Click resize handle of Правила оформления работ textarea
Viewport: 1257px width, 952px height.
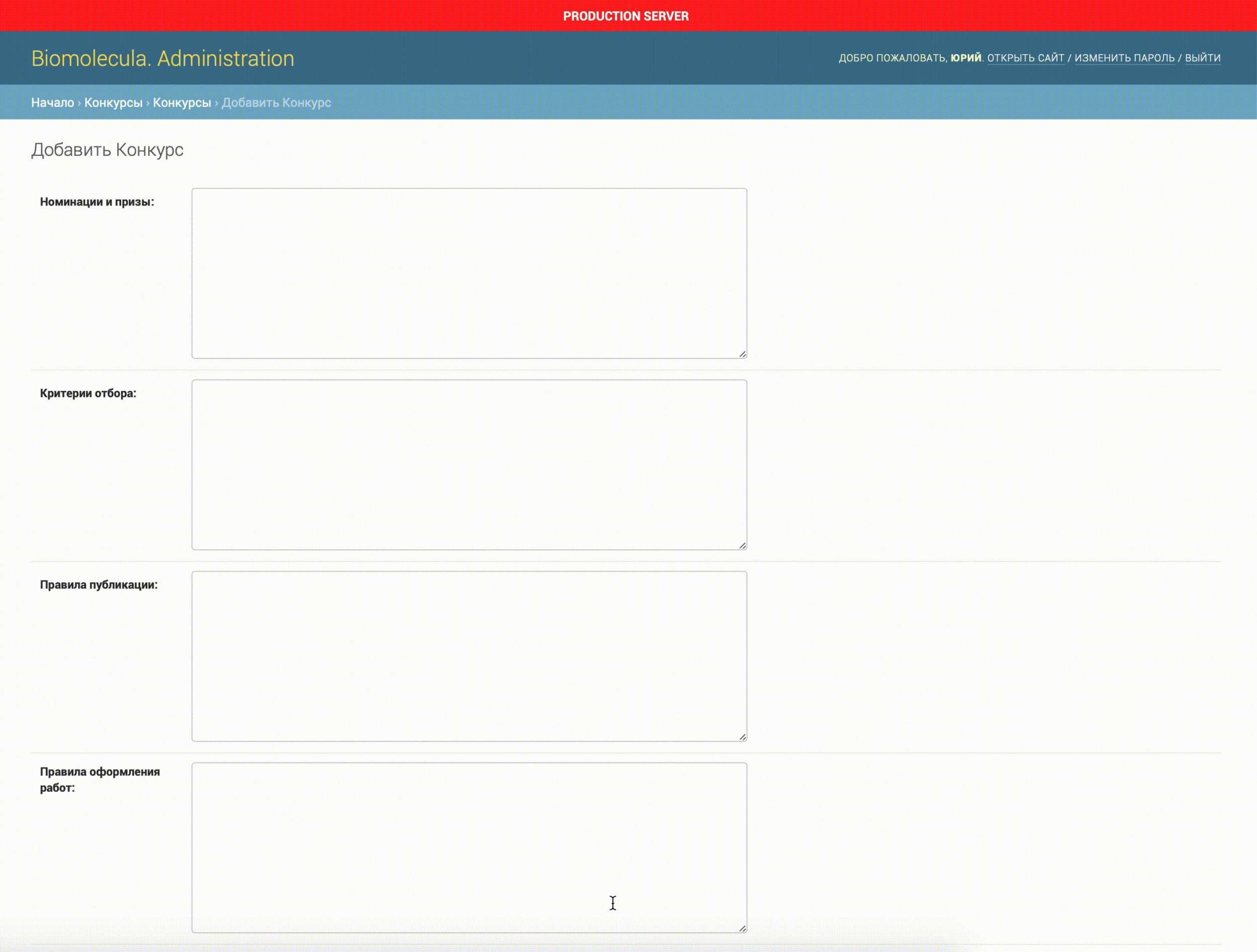click(x=742, y=928)
